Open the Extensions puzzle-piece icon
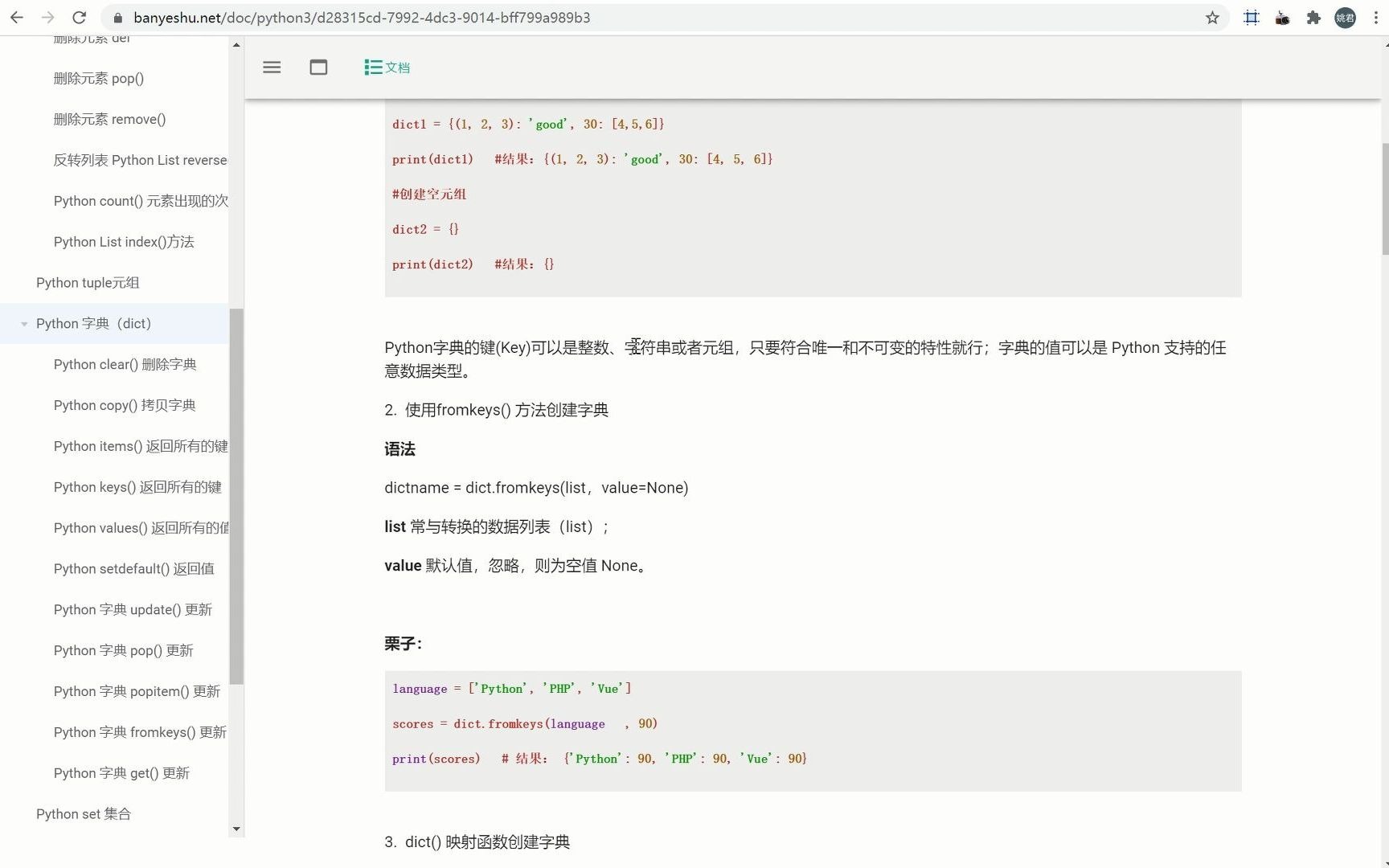The height and width of the screenshot is (868, 1389). [x=1313, y=18]
